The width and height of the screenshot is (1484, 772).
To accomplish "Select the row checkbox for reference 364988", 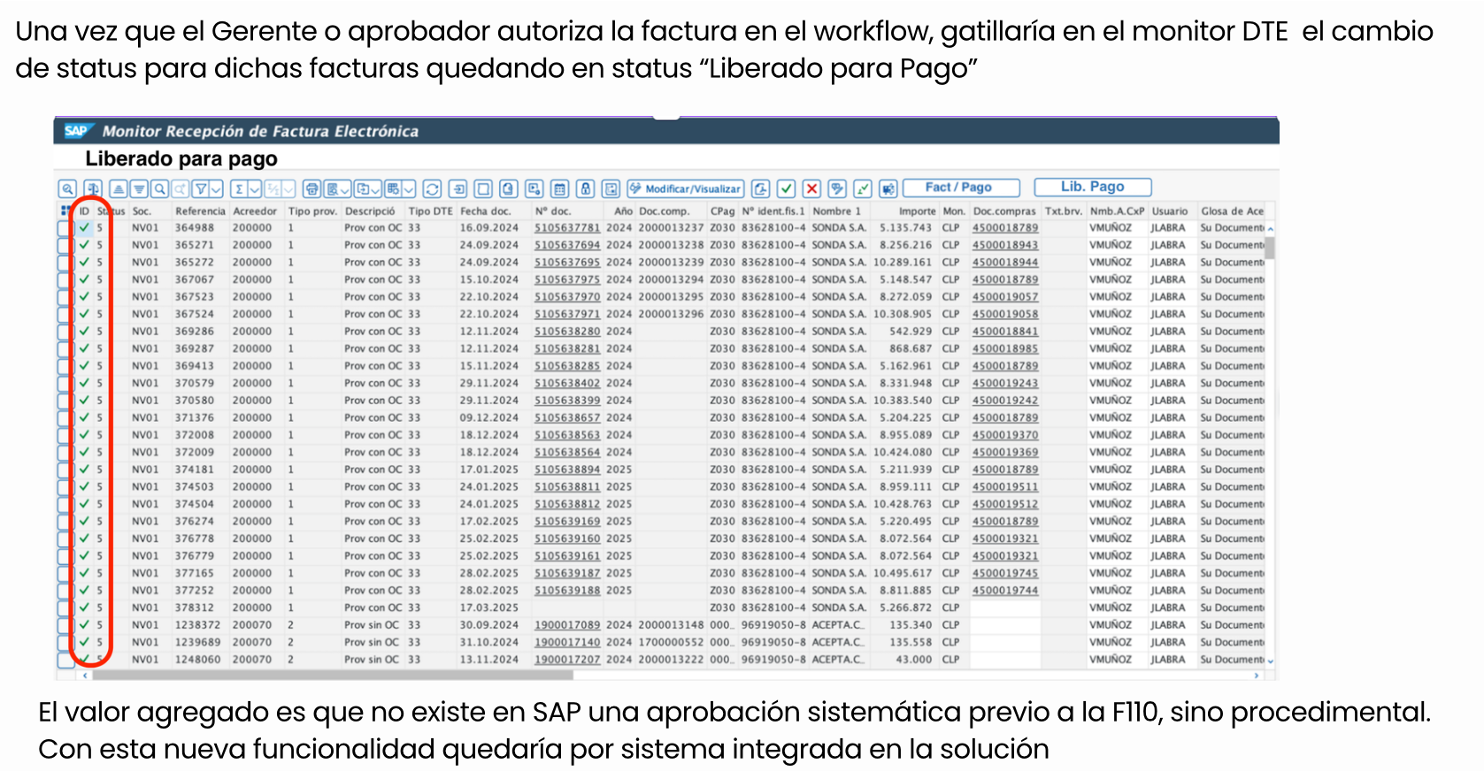I will point(66,228).
